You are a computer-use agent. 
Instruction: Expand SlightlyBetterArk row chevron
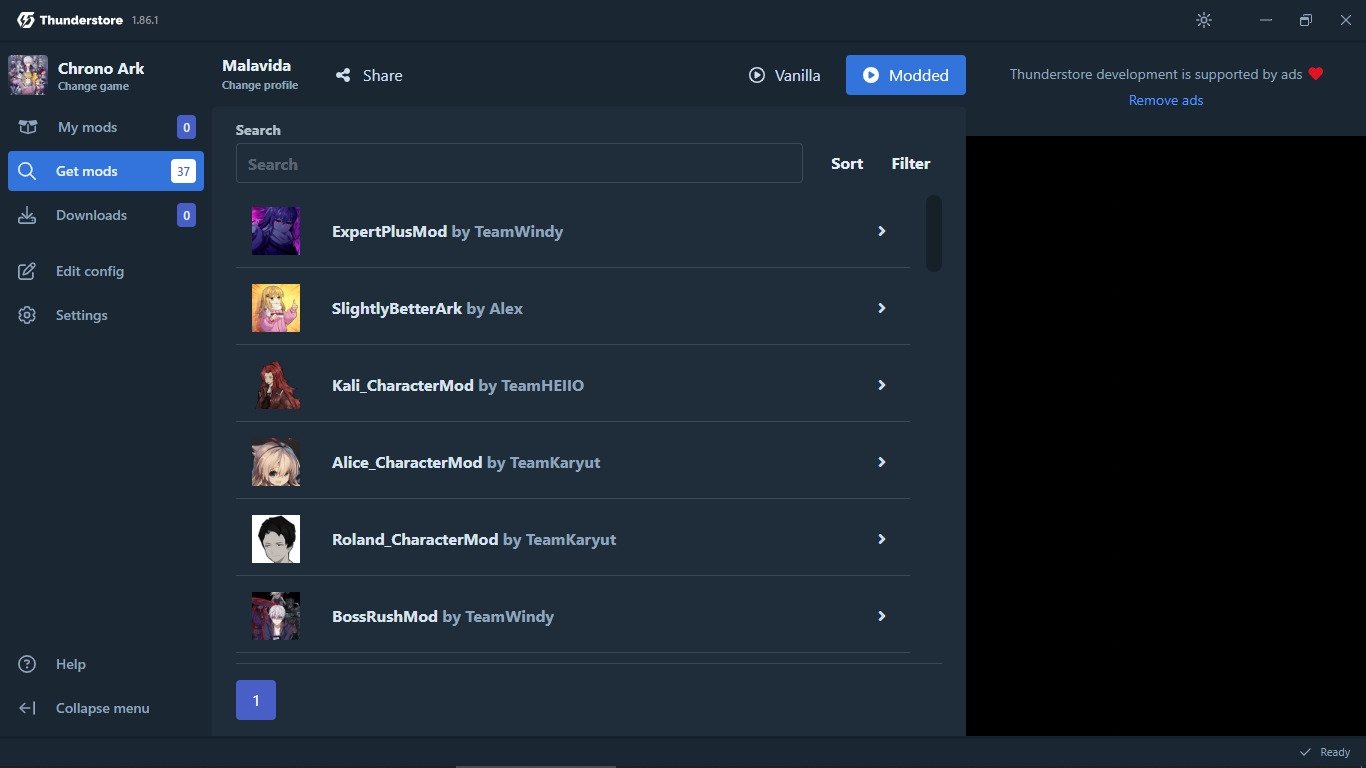coord(882,308)
